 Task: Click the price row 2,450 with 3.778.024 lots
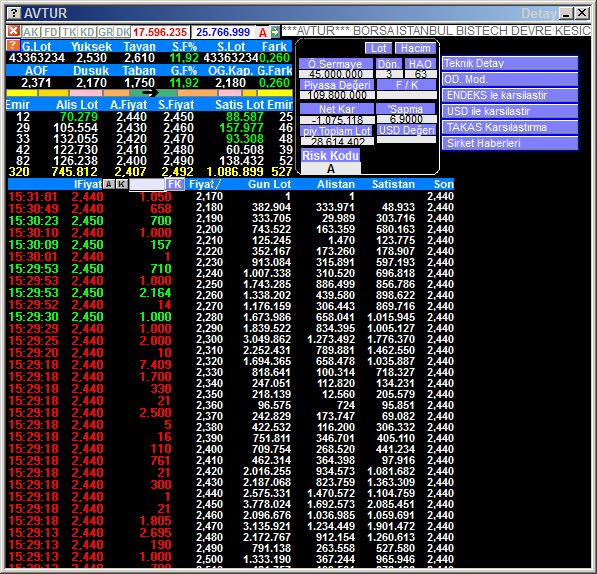325,504
